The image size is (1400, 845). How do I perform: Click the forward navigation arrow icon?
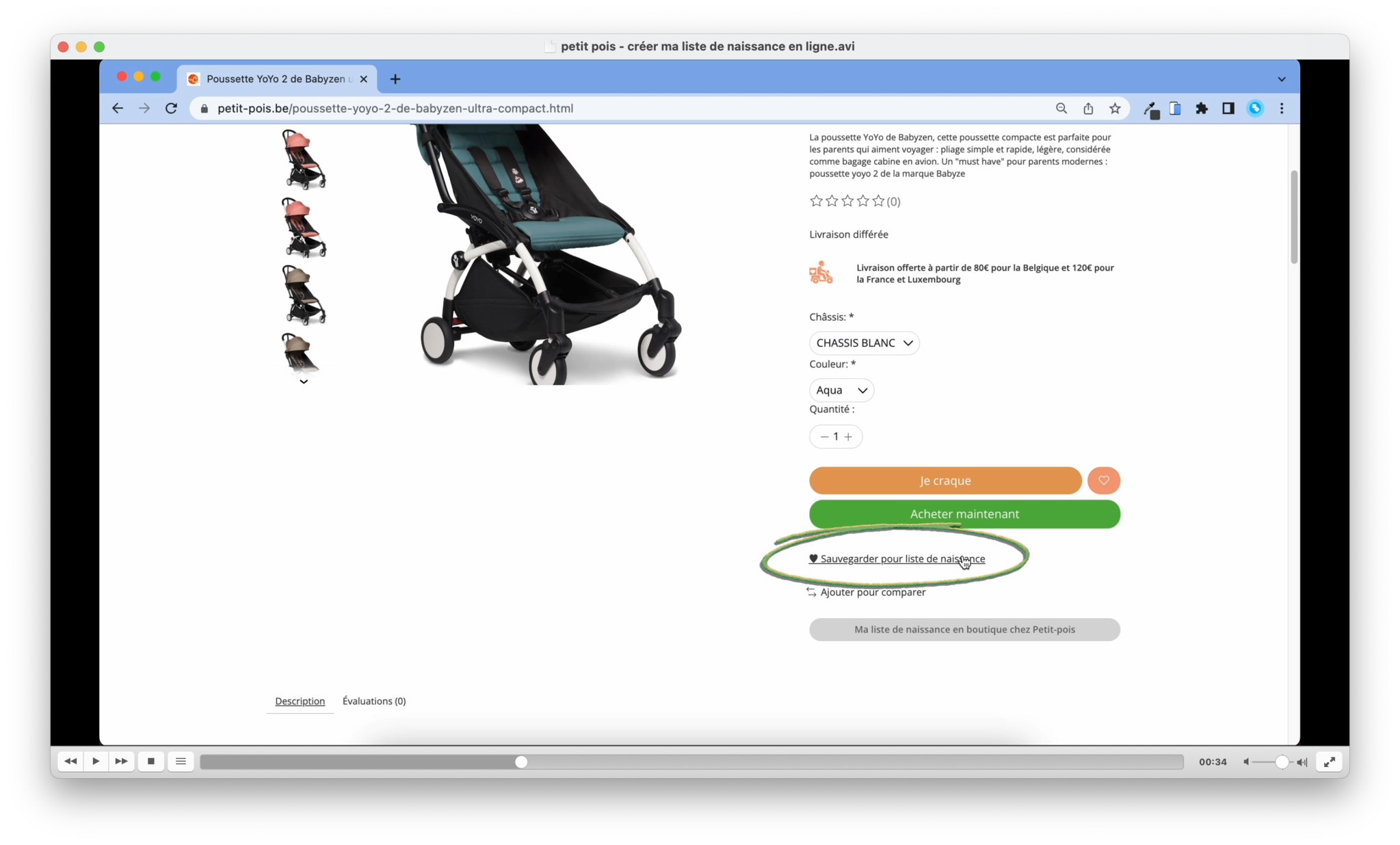(145, 108)
